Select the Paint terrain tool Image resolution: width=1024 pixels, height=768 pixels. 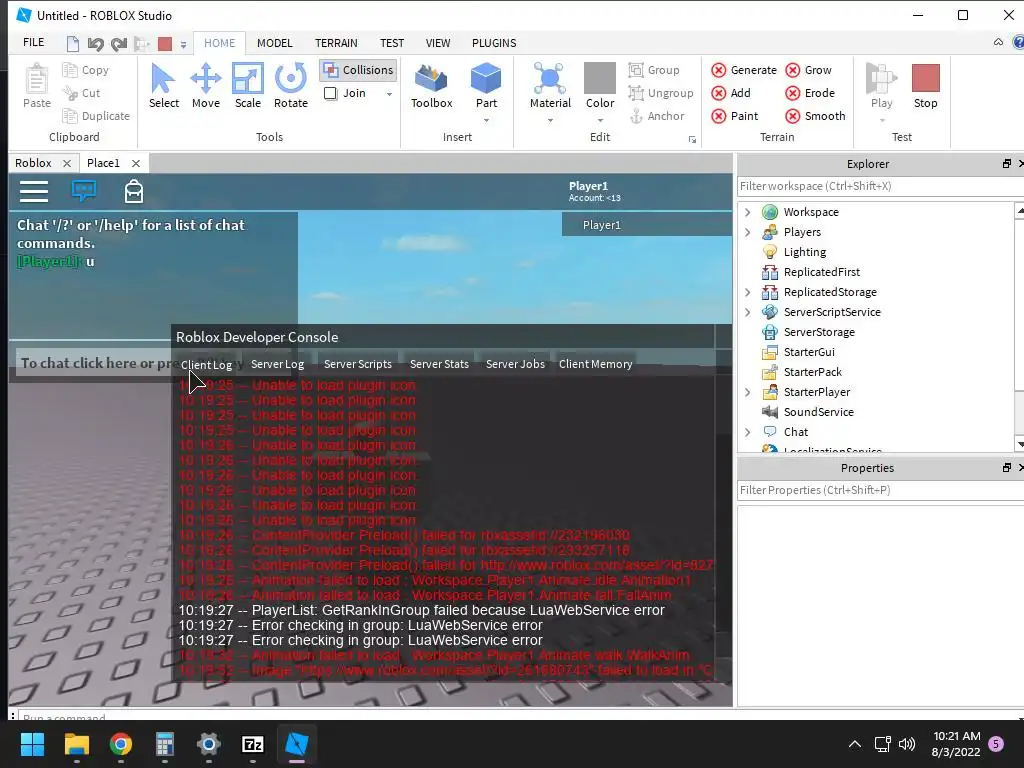pos(735,116)
